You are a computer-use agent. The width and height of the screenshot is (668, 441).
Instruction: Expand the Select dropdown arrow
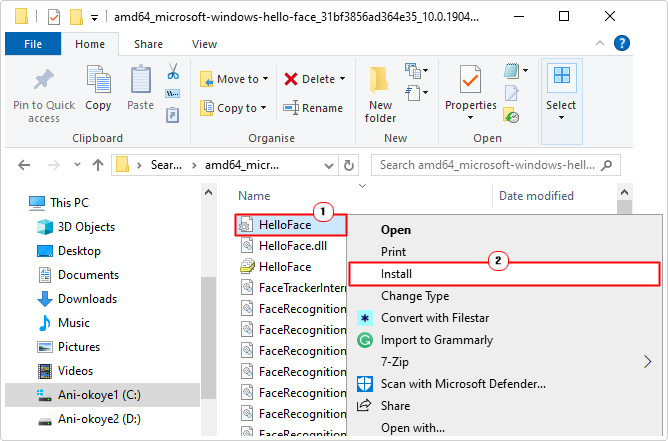561,118
